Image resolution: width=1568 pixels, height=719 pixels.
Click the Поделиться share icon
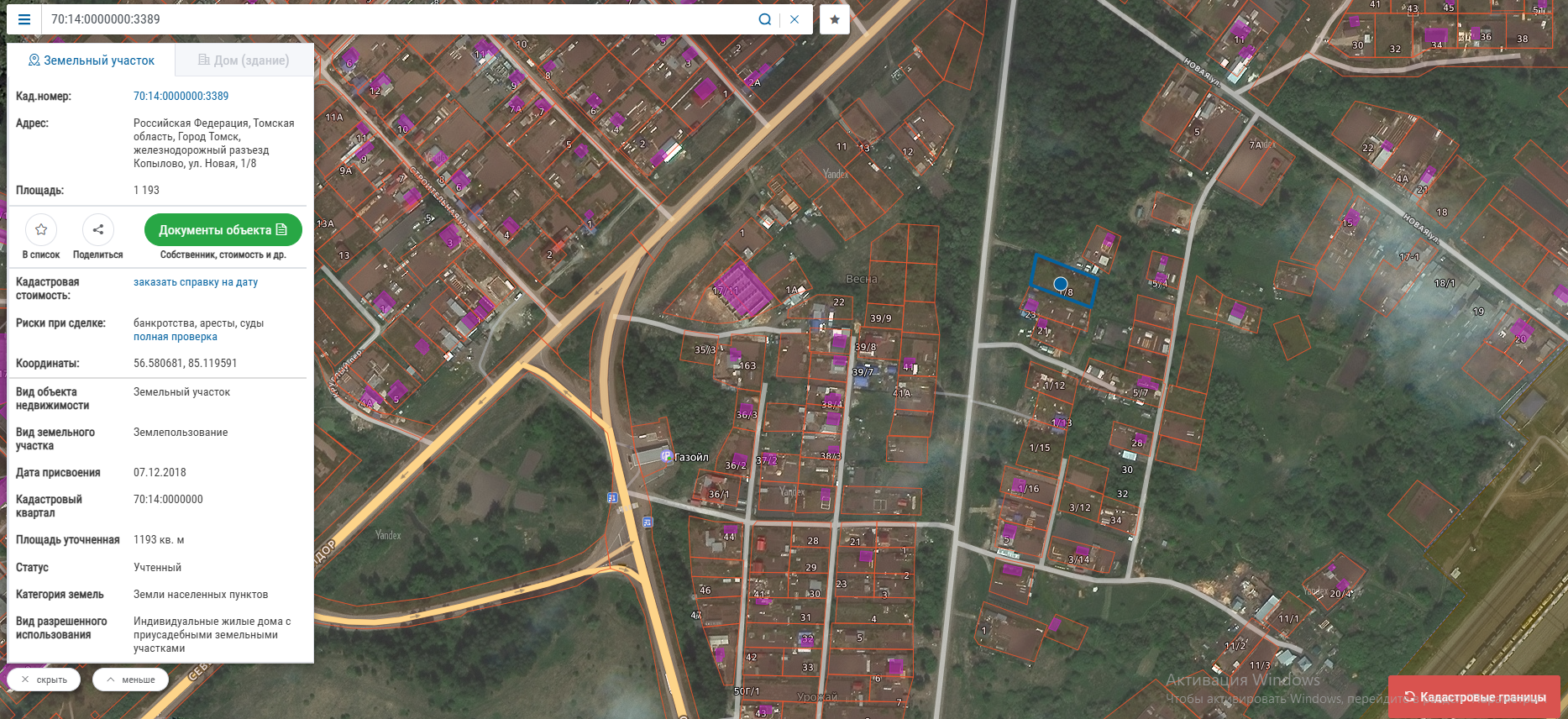tap(97, 229)
